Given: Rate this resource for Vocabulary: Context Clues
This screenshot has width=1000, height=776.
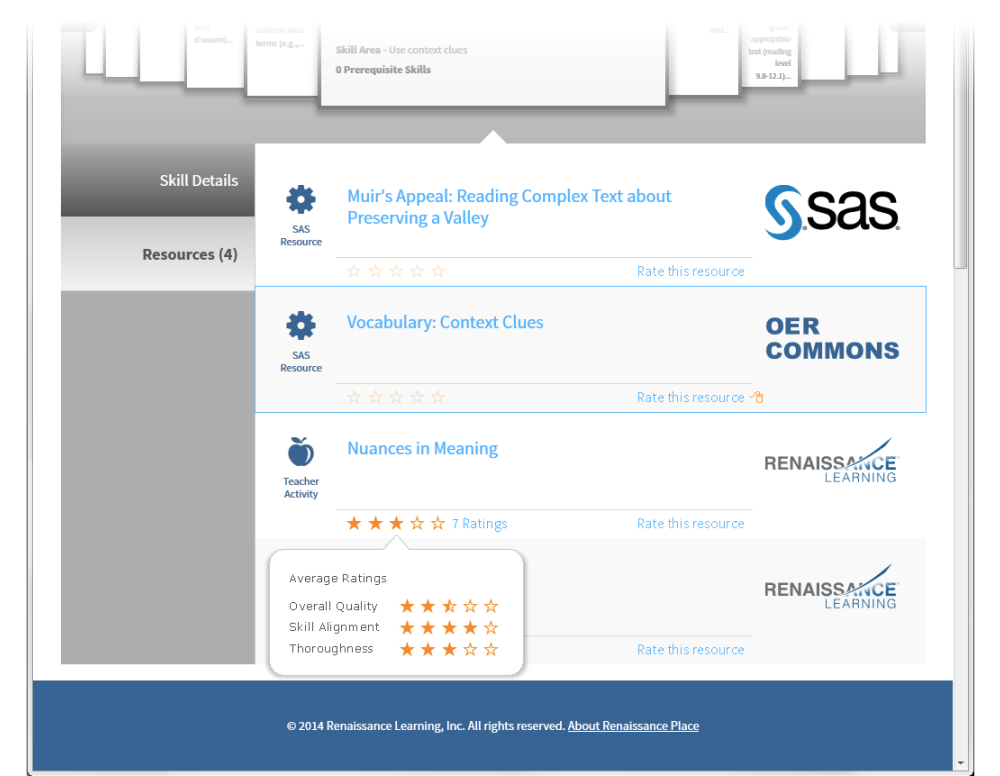Looking at the screenshot, I should tap(690, 397).
